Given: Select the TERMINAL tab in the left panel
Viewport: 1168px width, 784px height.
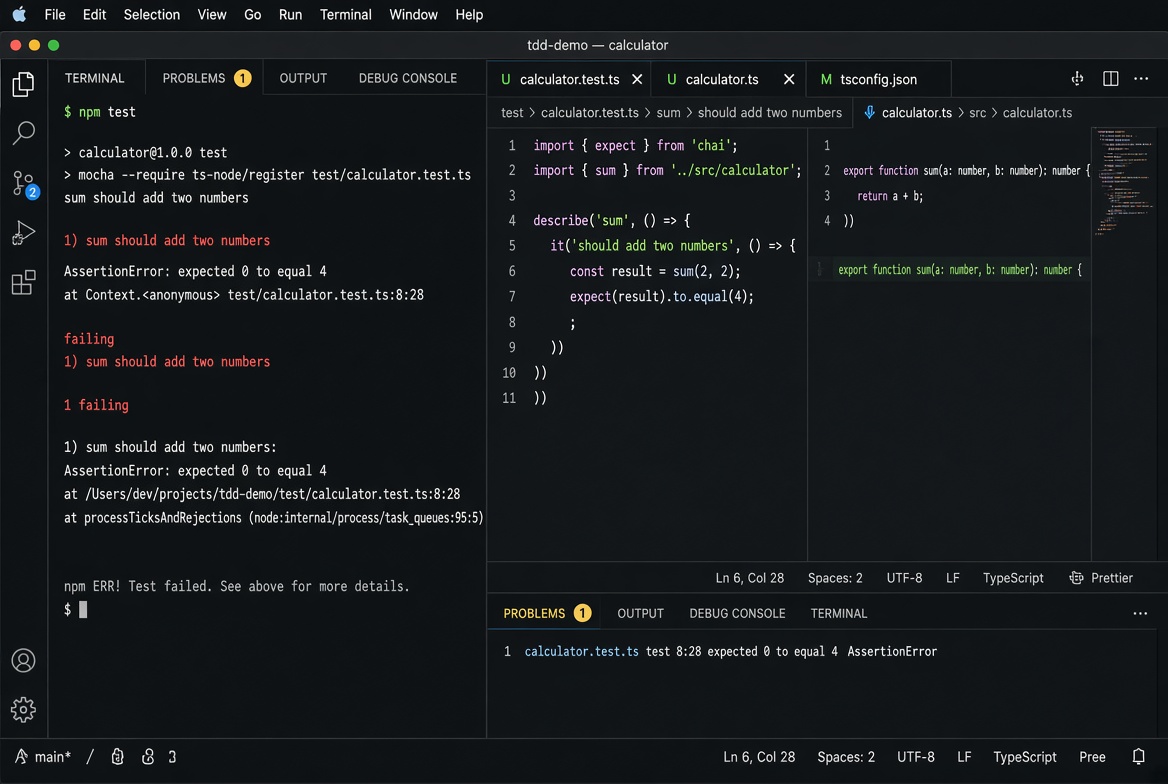Looking at the screenshot, I should [95, 78].
